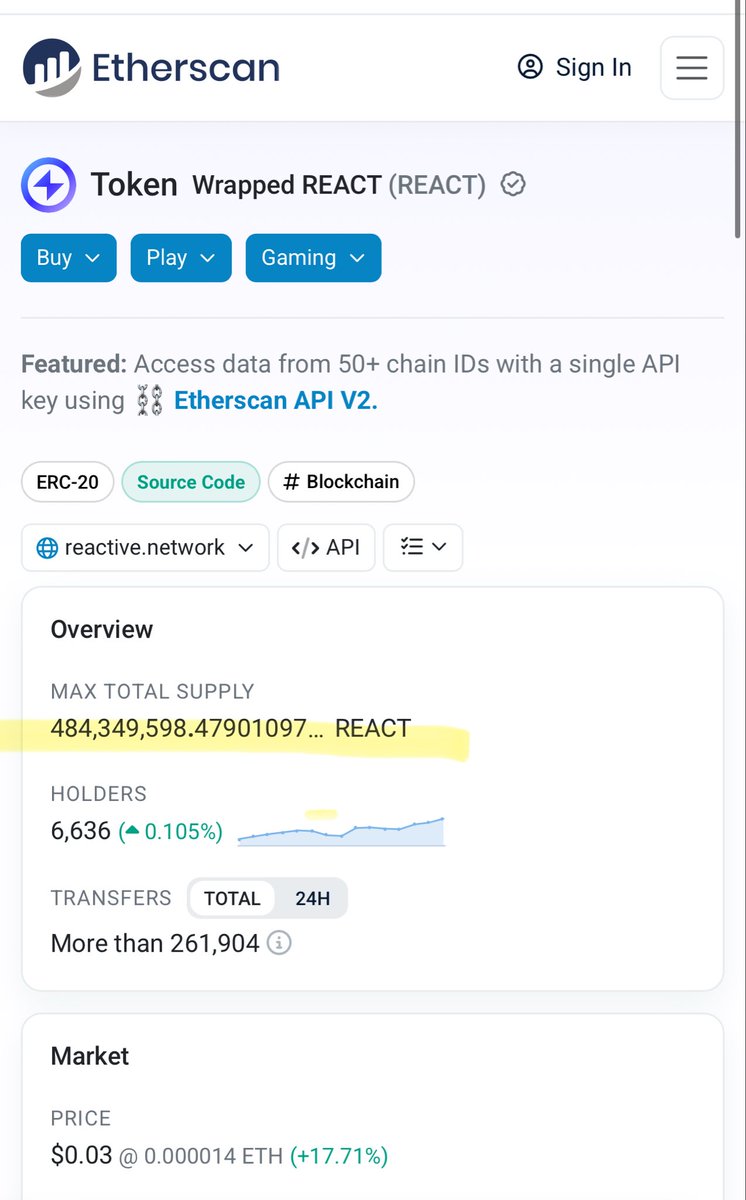Open the hamburger navigation menu

point(692,67)
